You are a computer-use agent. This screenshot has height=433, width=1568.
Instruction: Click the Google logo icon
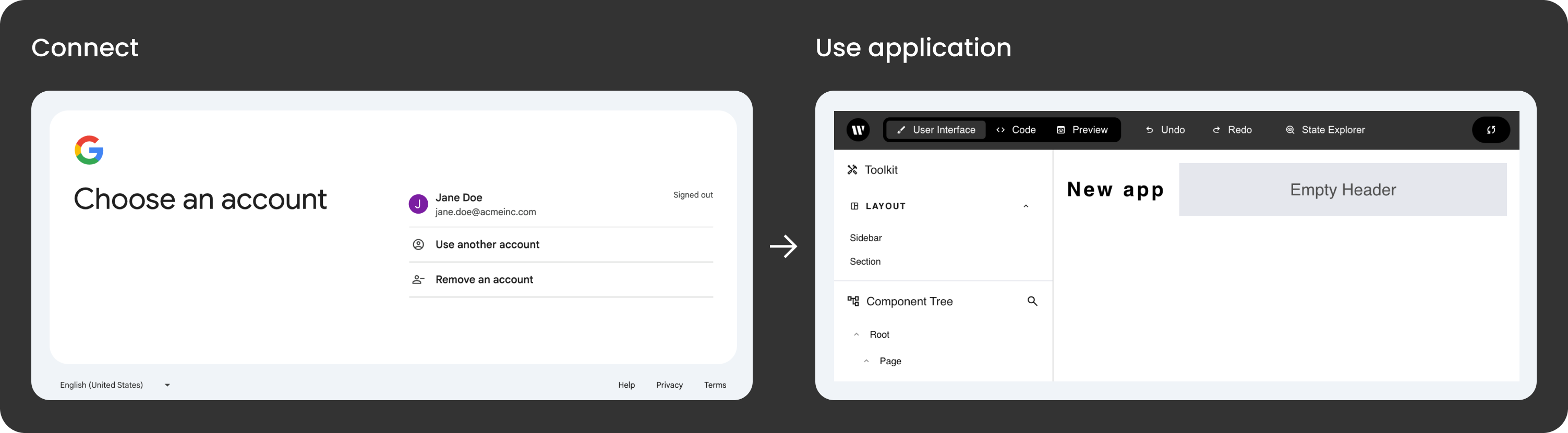[89, 150]
